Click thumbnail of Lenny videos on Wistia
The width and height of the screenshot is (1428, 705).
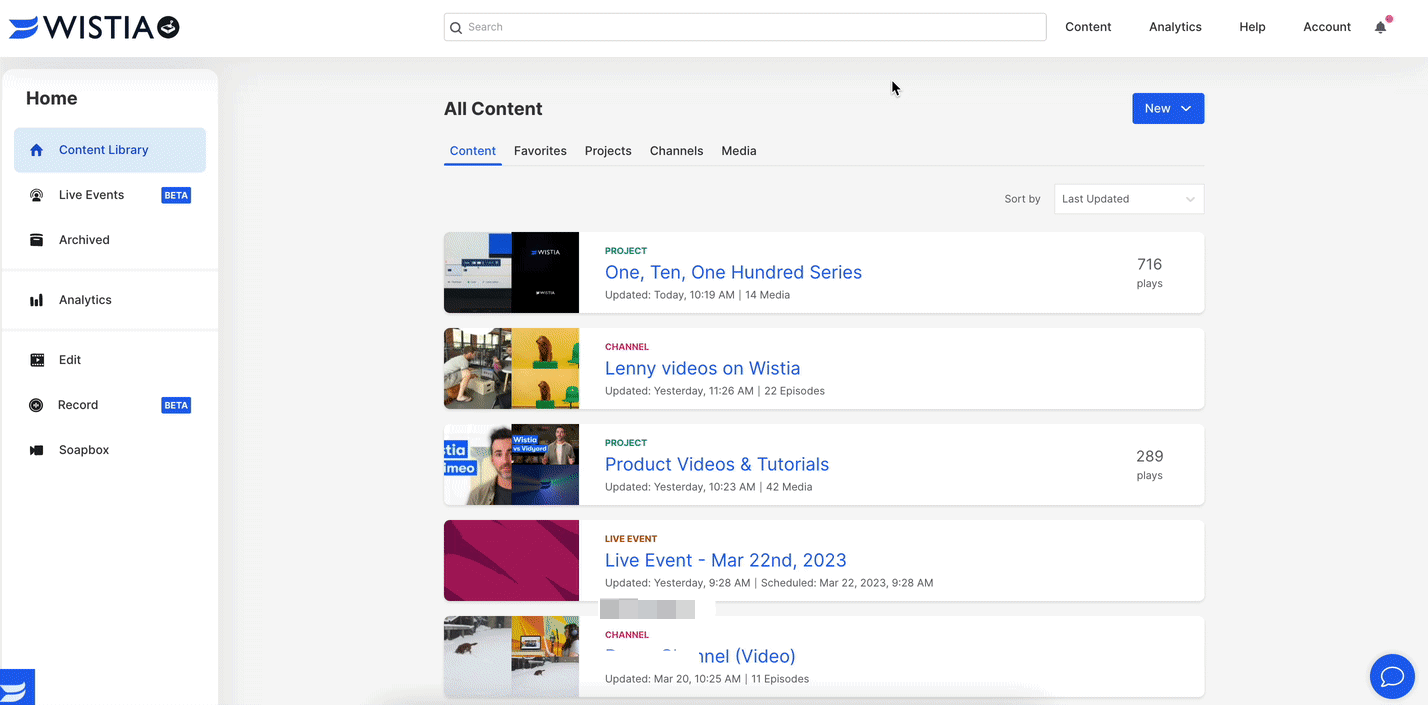pos(511,368)
